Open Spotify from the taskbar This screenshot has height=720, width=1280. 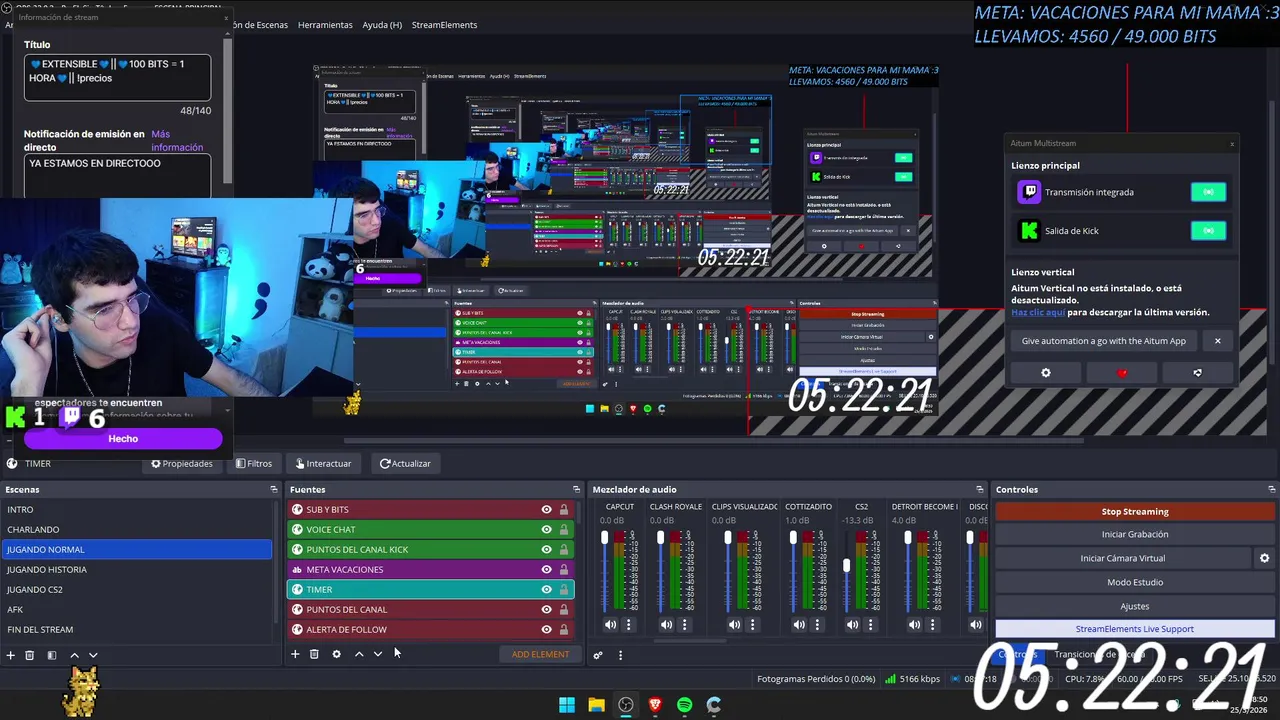pyautogui.click(x=684, y=705)
